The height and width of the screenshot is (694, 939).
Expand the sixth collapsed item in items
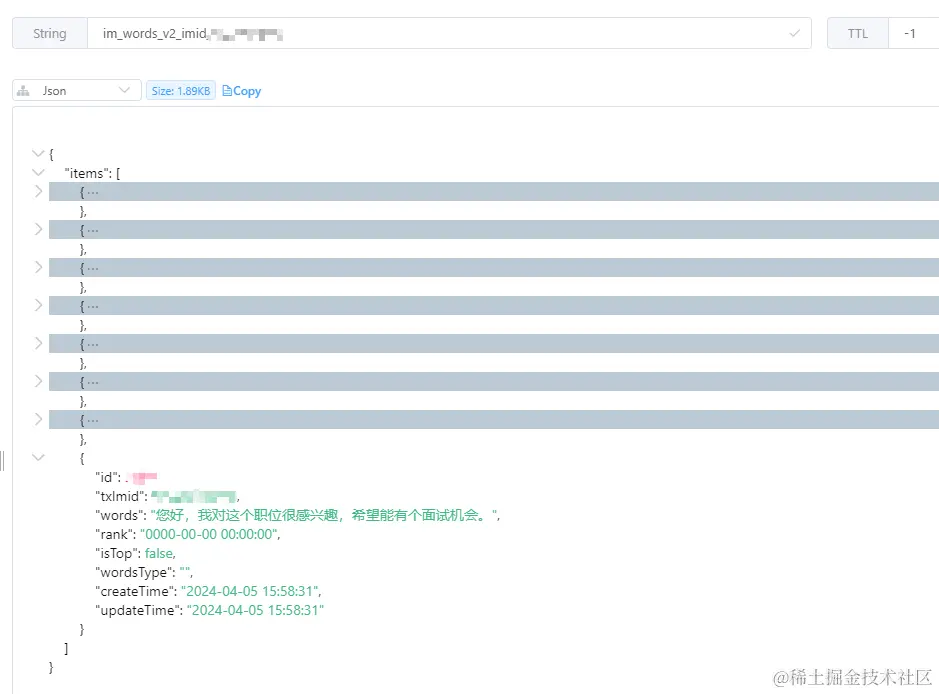(38, 381)
